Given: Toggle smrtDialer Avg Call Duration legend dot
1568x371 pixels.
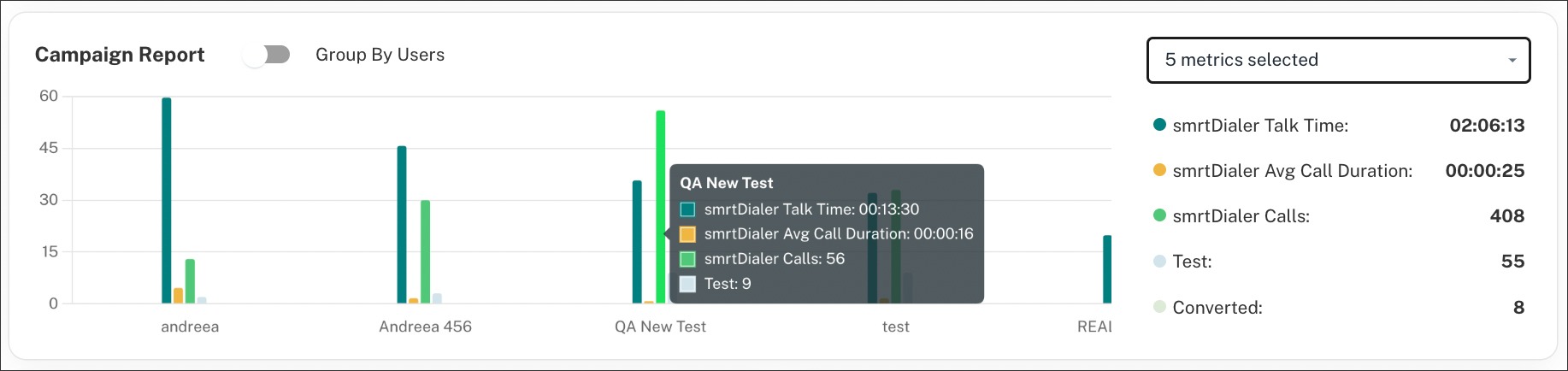Looking at the screenshot, I should 1159,170.
